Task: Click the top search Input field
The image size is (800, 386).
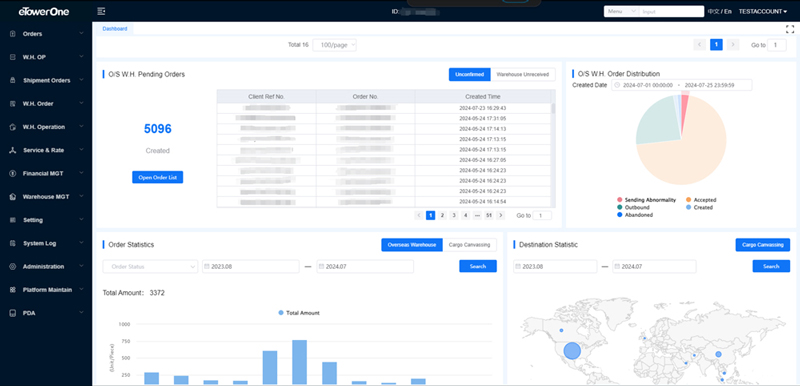Action: point(671,11)
